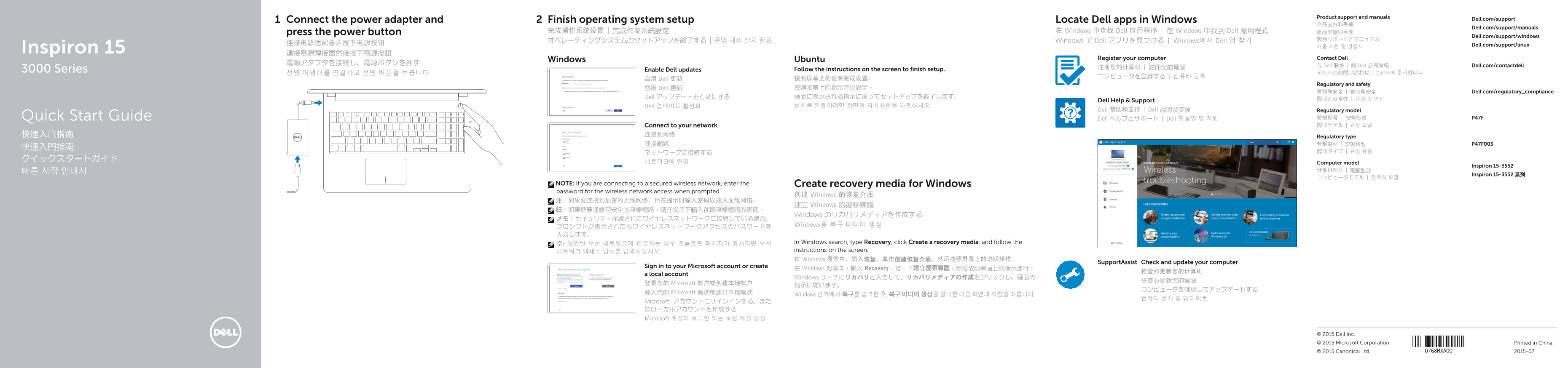The height and width of the screenshot is (368, 1568).
Task: Click the SupportAssist wrench icon
Action: point(1070,275)
